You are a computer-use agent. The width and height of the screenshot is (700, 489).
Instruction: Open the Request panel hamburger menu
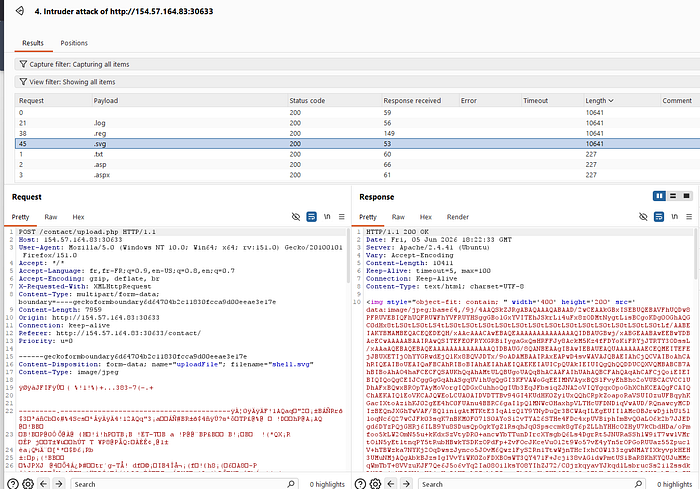pos(342,217)
